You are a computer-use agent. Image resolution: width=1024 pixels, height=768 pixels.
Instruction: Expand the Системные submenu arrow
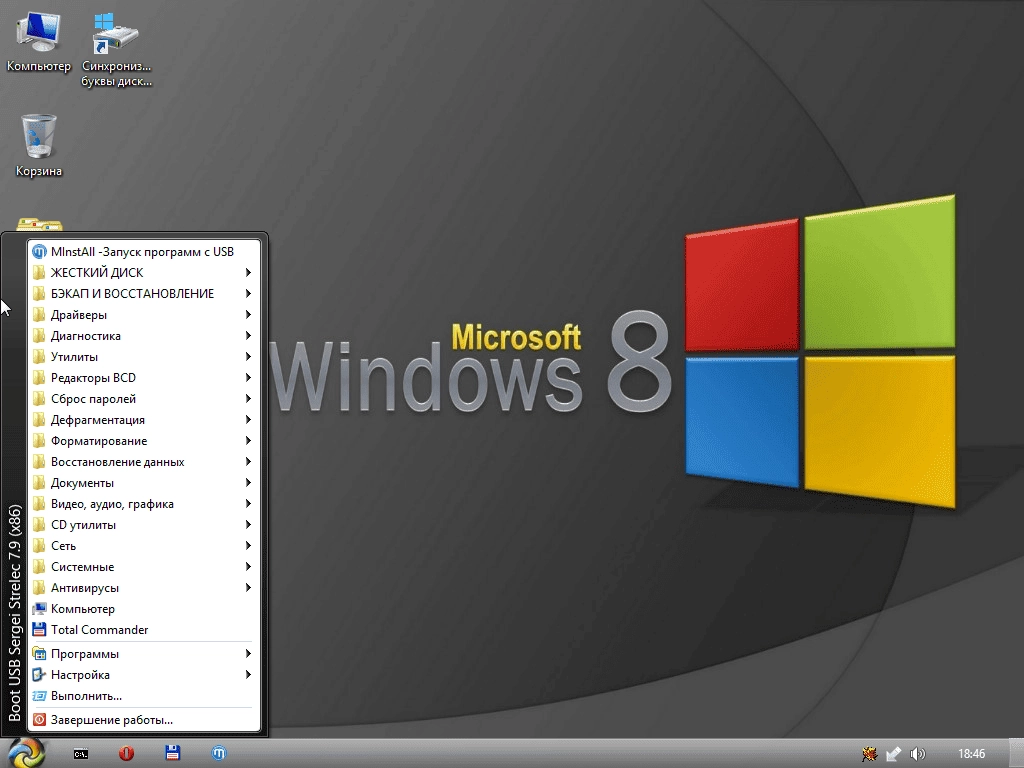click(248, 566)
